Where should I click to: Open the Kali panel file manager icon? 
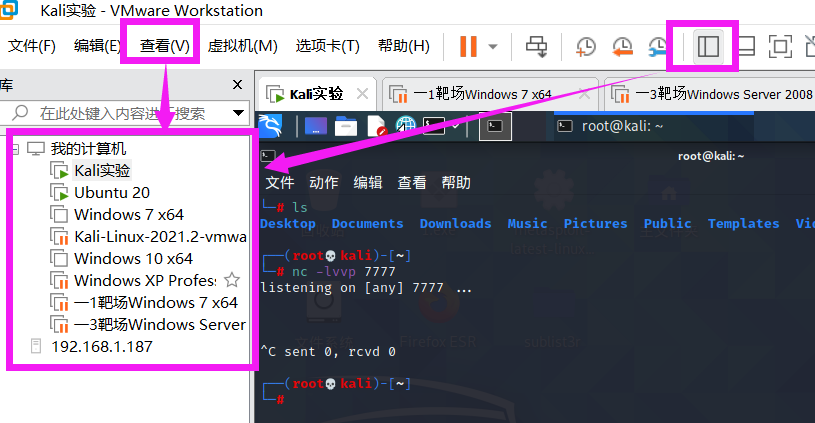(x=346, y=126)
